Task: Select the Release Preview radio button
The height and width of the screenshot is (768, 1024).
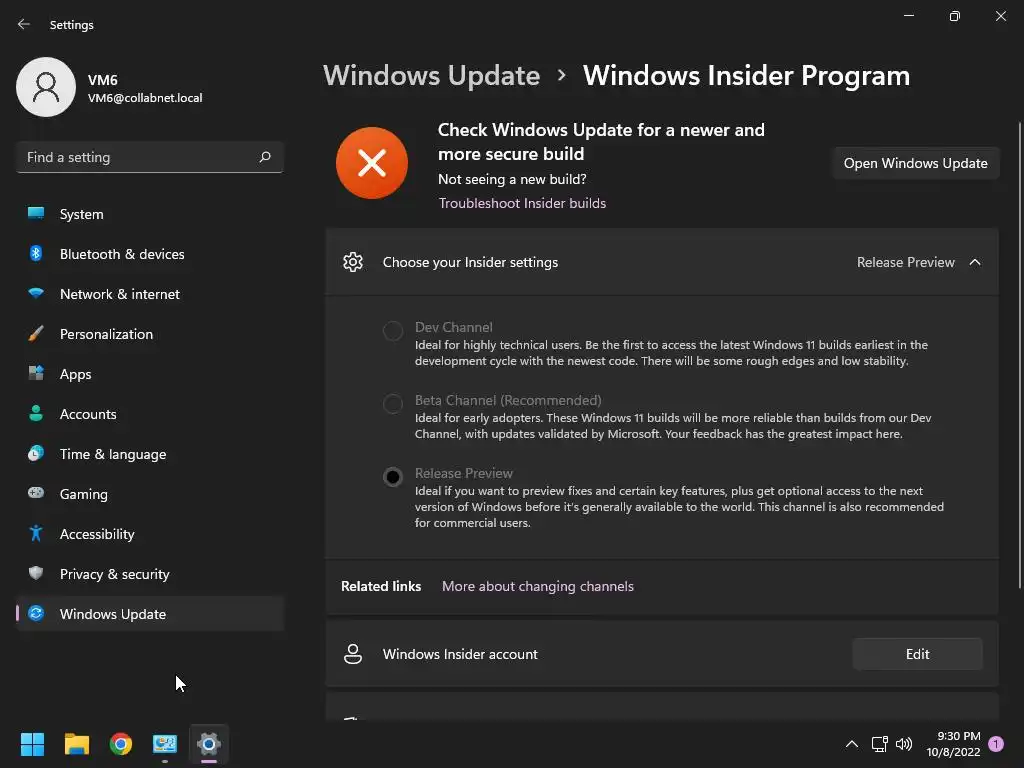Action: point(392,477)
